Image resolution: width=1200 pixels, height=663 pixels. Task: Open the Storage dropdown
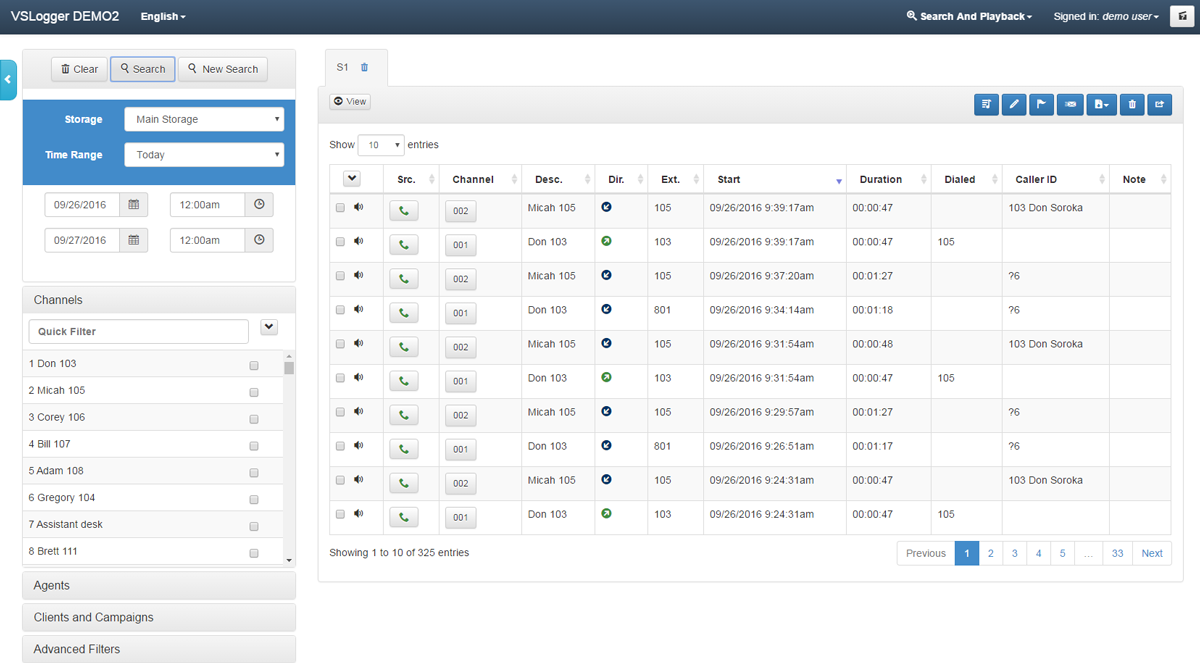click(x=204, y=120)
